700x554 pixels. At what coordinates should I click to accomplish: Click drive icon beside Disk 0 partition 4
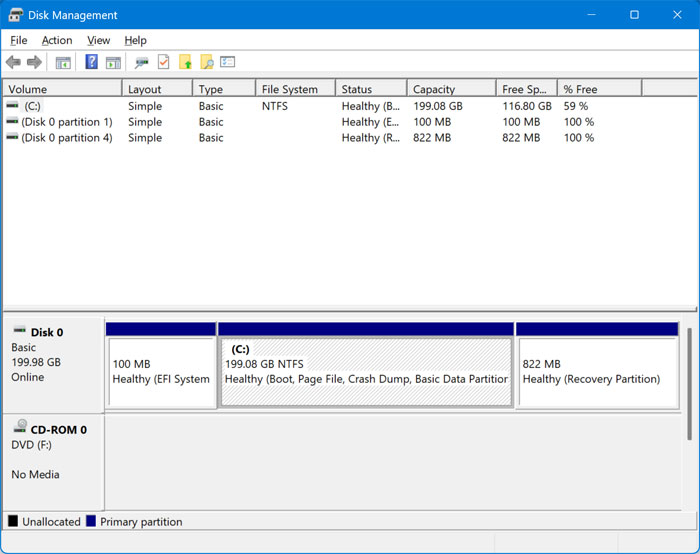[x=12, y=137]
